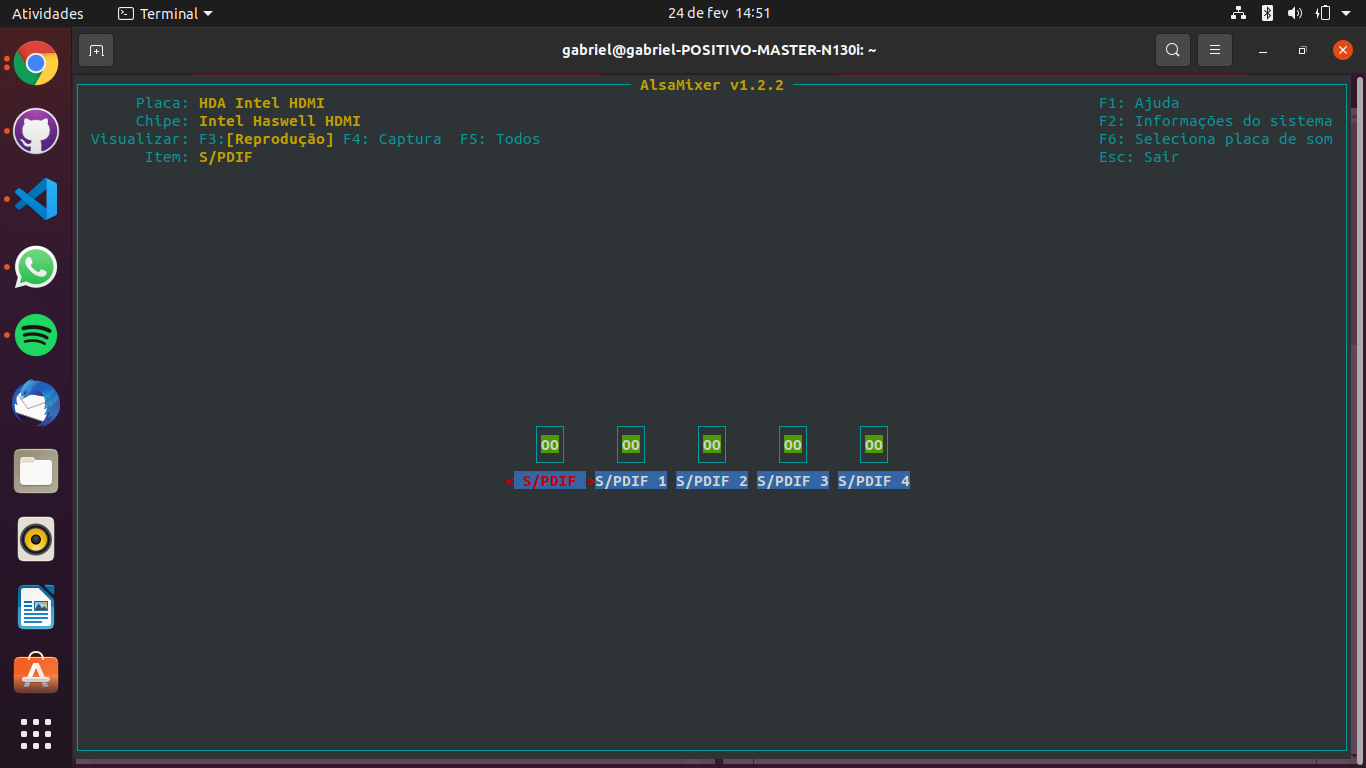Open WhatsApp from the dock

click(36, 267)
